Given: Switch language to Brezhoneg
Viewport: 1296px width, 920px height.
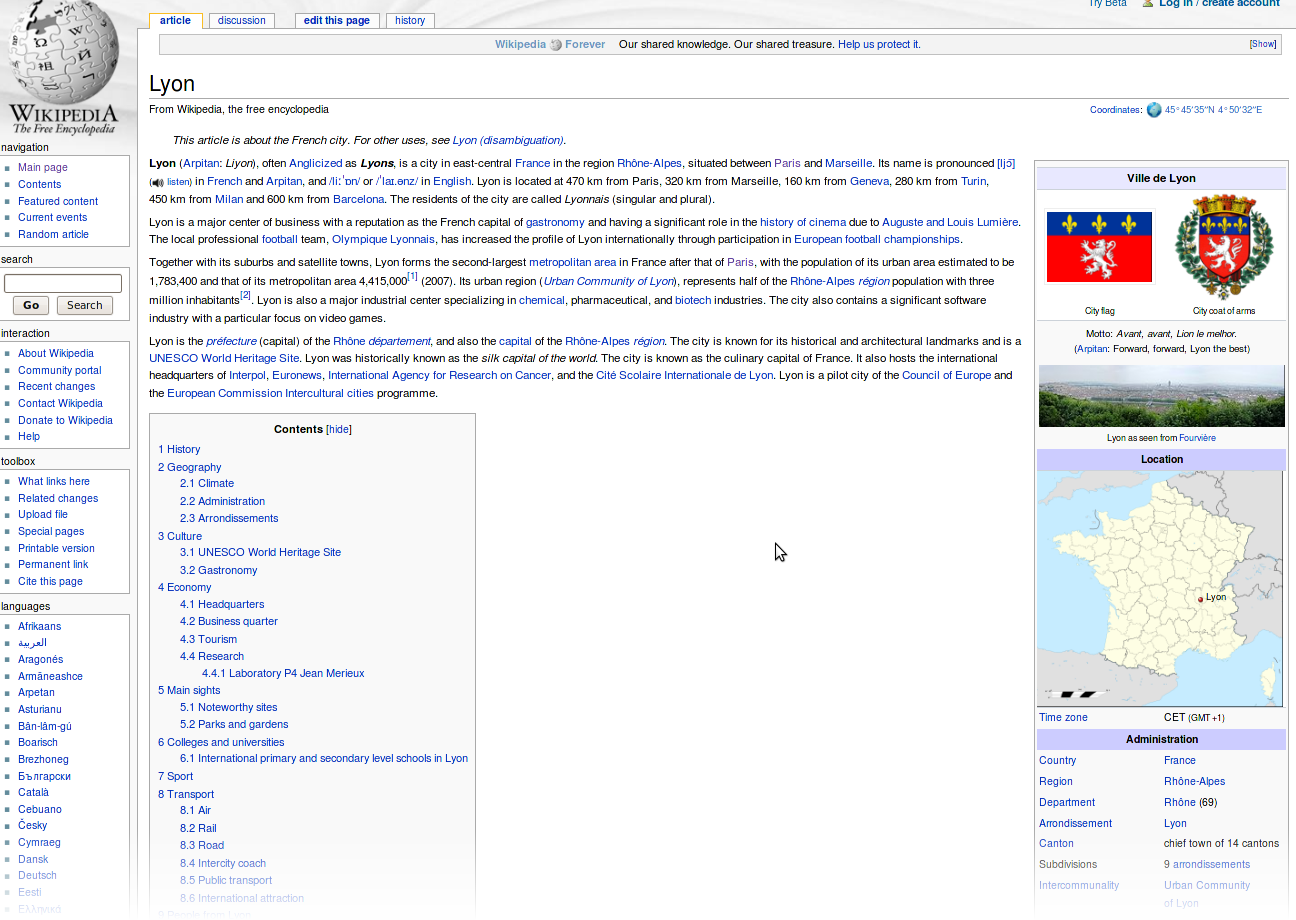Looking at the screenshot, I should coord(43,759).
